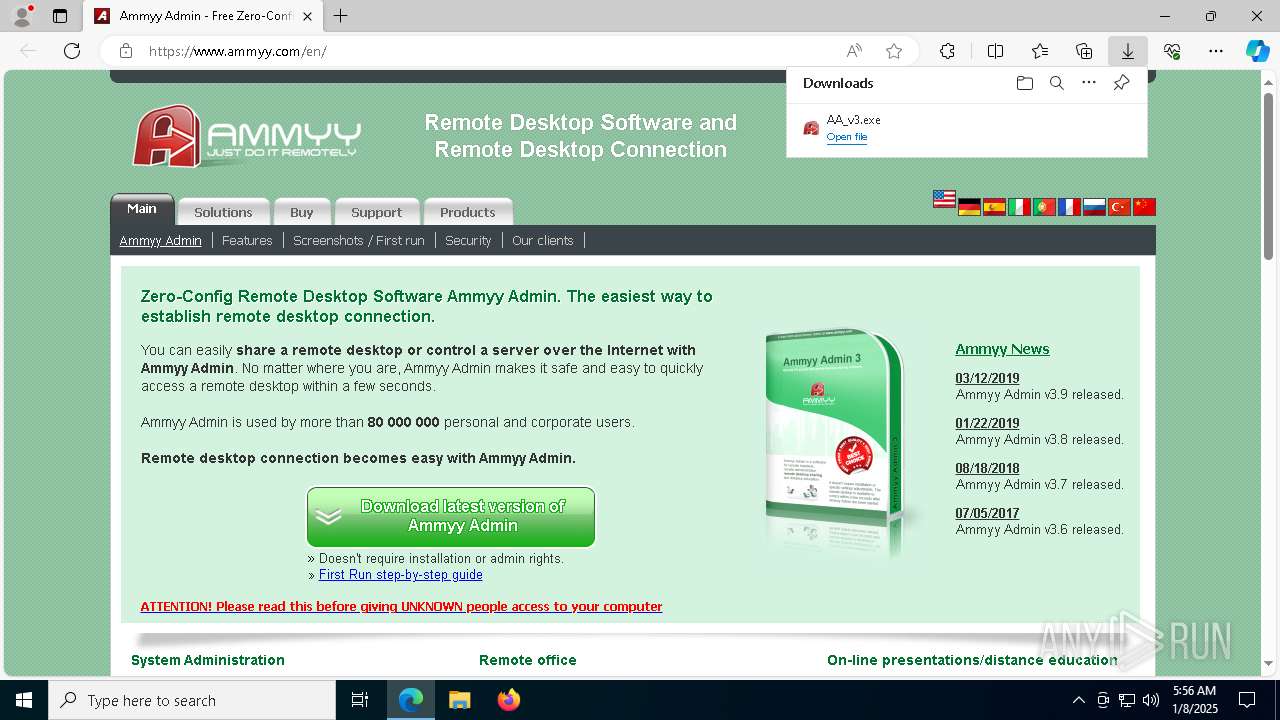Toggle the Split screen icon

click(x=995, y=51)
